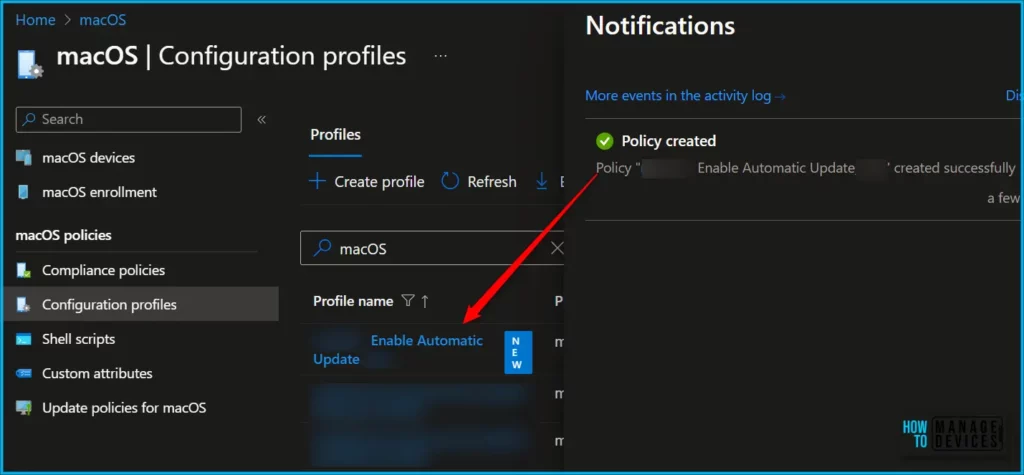1024x475 pixels.
Task: Collapse the sidebar with double chevron
Action: (x=261, y=120)
